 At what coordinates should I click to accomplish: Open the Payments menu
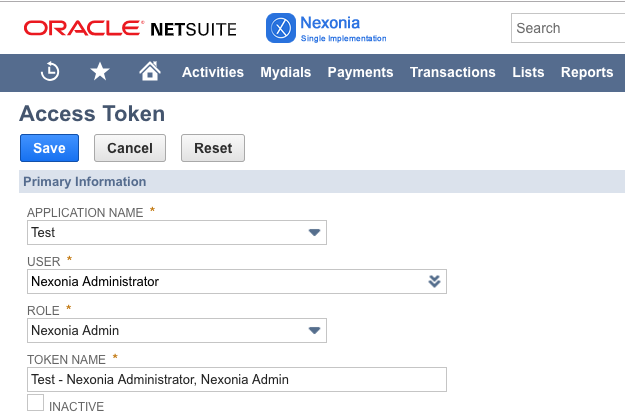point(360,72)
